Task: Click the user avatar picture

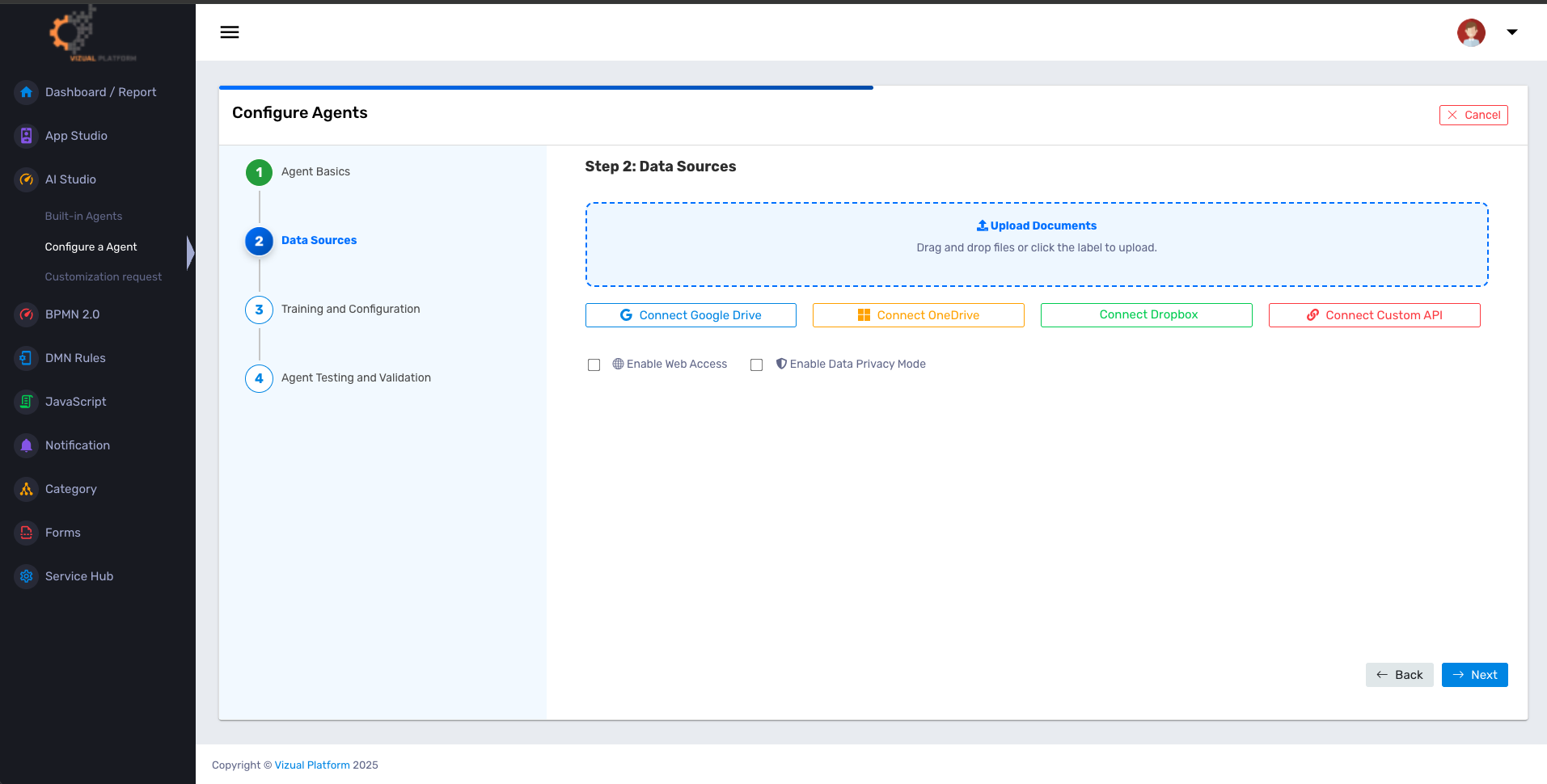Action: (1471, 32)
